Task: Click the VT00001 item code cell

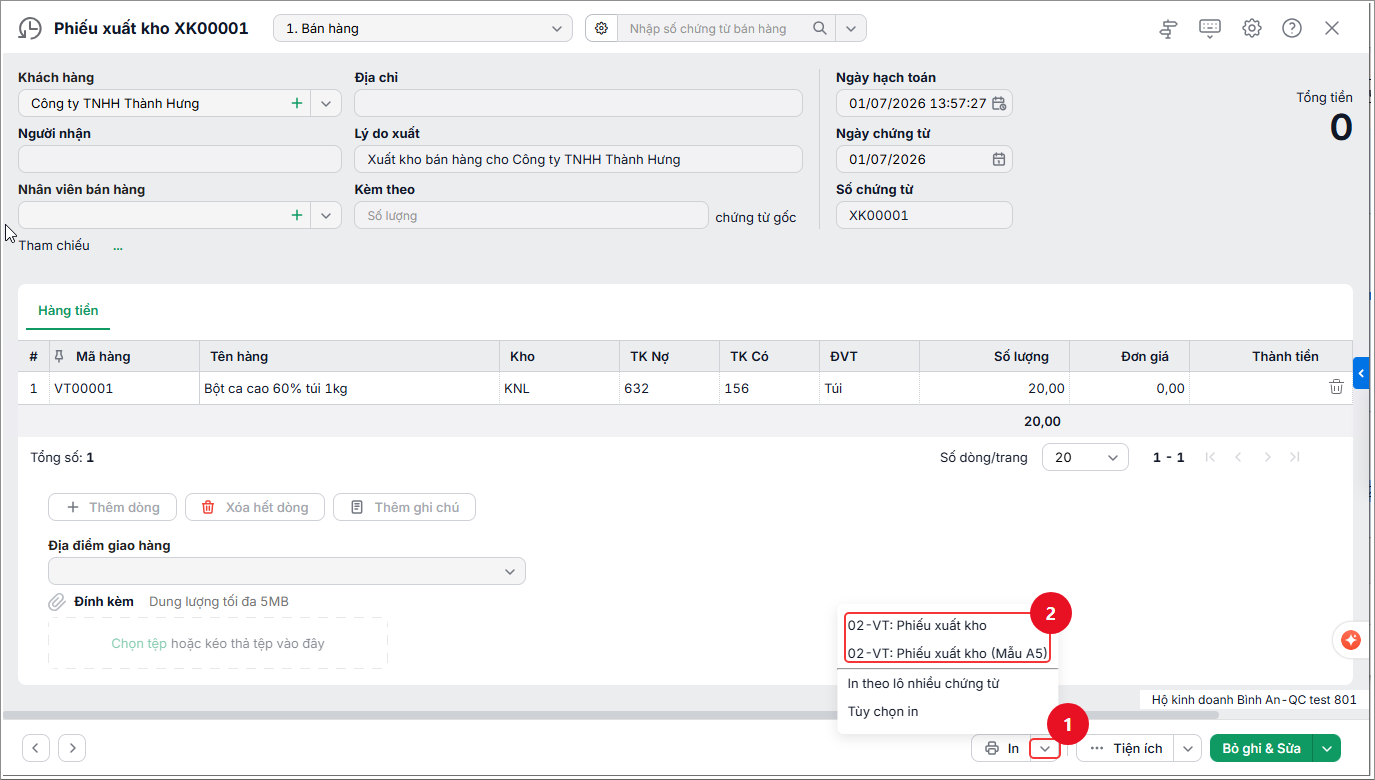Action: tap(124, 388)
